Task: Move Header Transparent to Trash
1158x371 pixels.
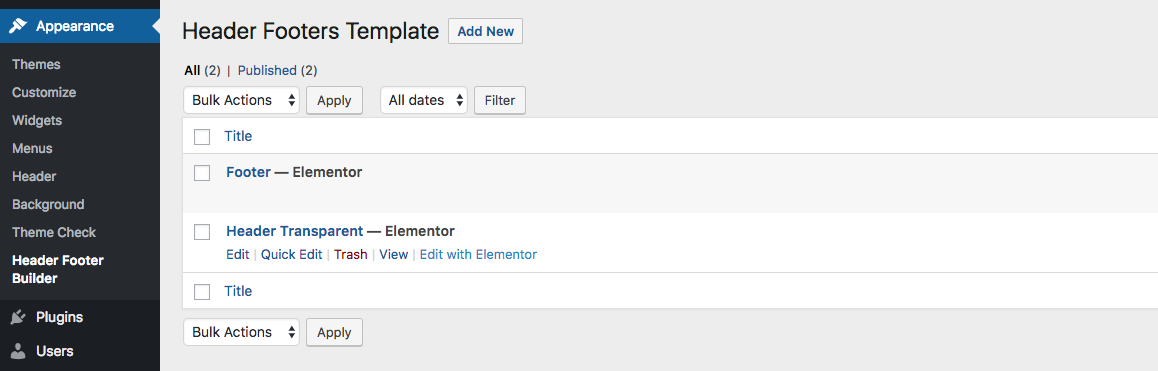Action: 351,254
